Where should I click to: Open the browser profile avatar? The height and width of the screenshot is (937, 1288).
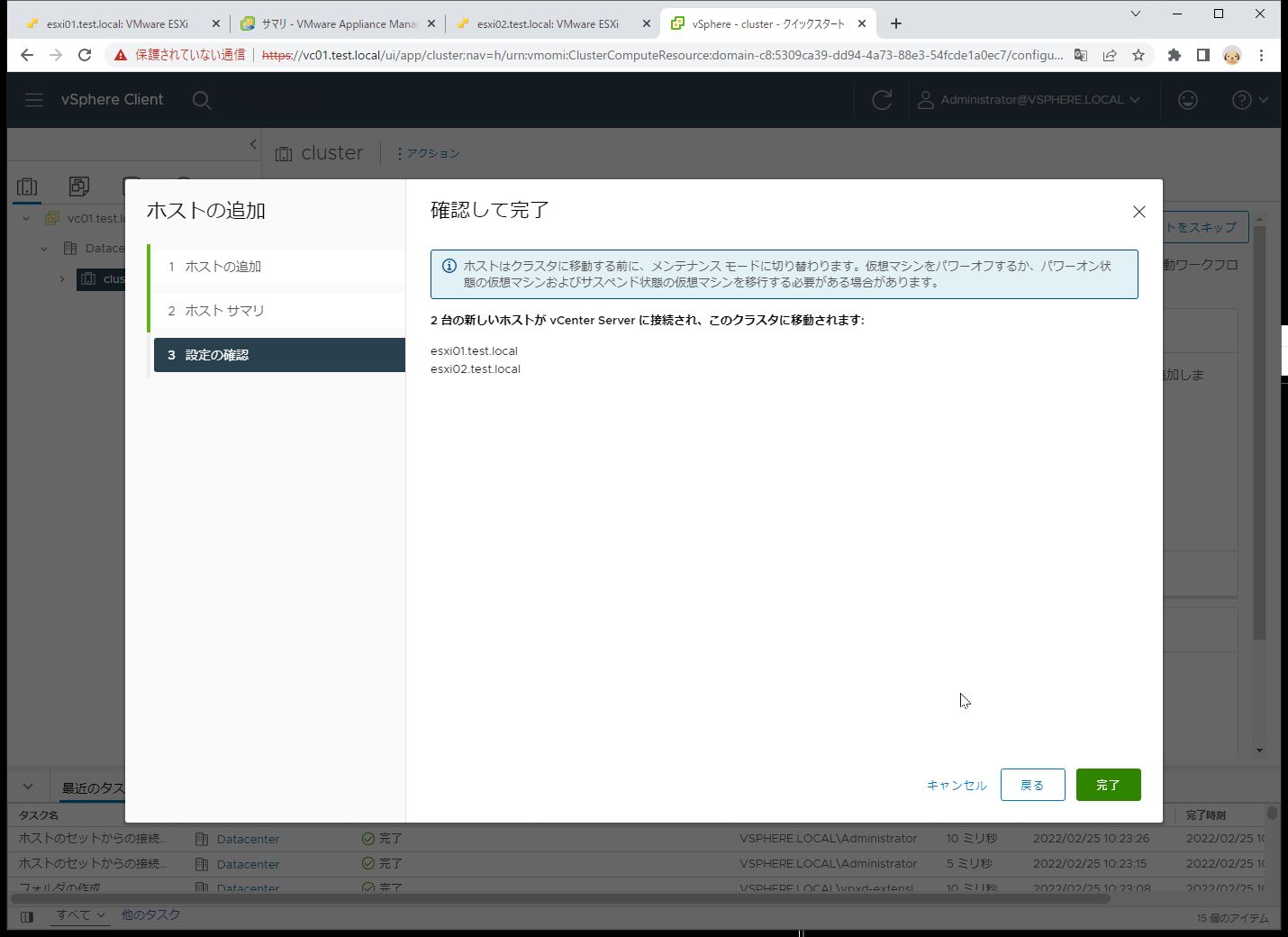point(1231,55)
